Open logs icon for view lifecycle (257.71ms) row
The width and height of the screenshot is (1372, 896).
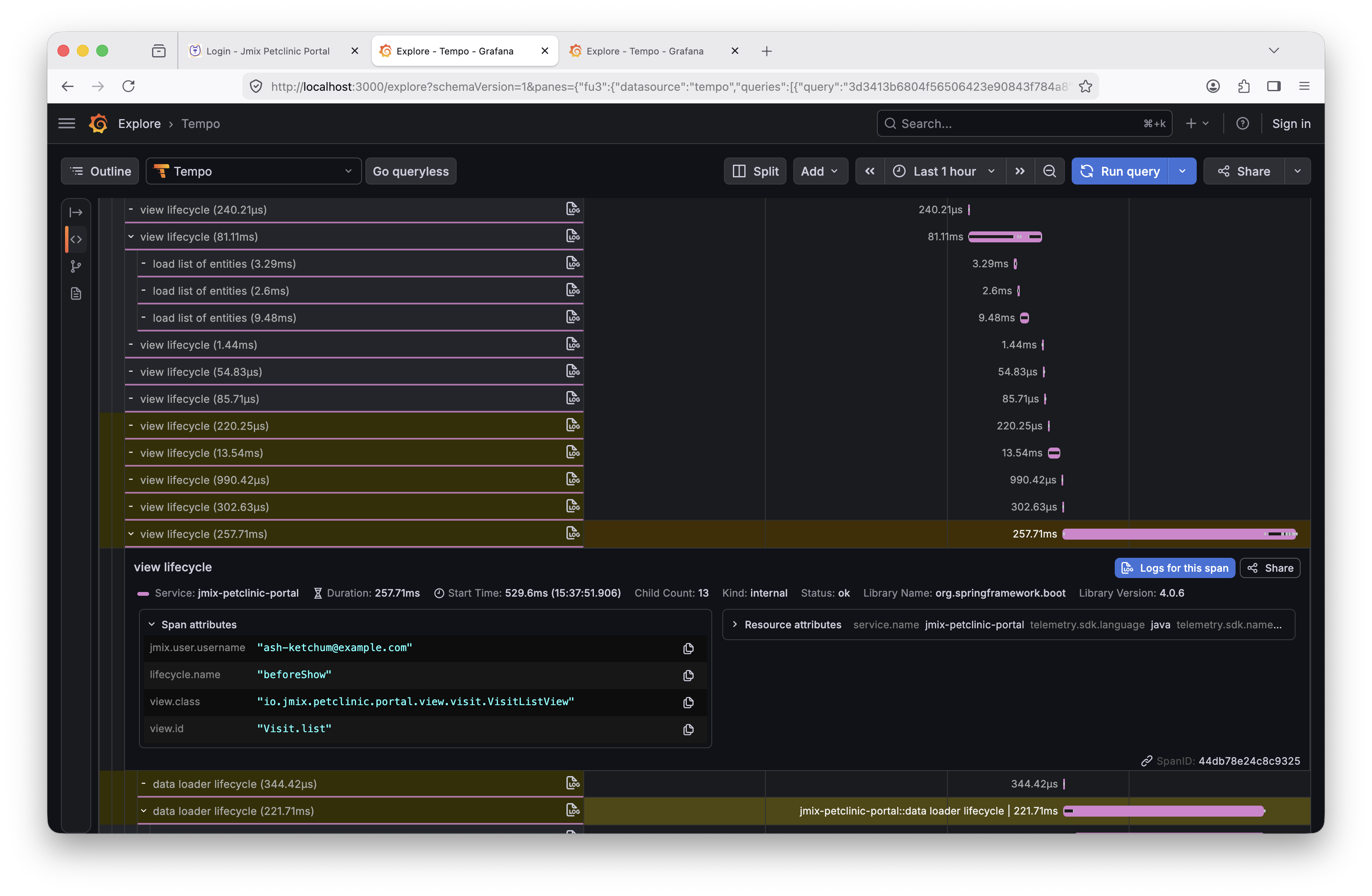click(x=572, y=533)
